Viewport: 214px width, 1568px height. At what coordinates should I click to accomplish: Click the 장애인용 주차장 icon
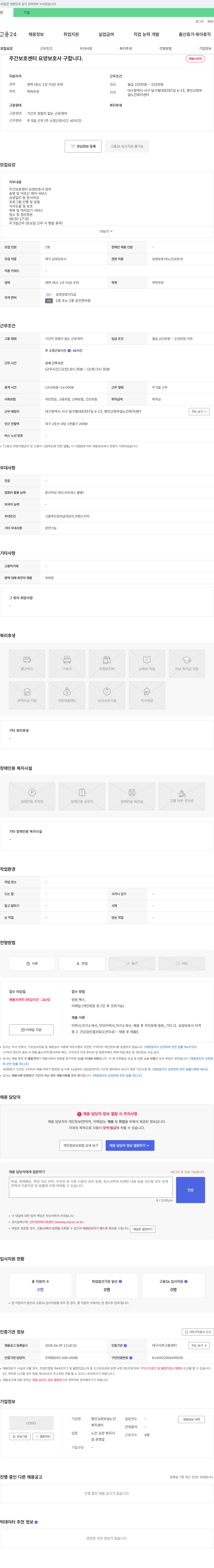point(32,796)
